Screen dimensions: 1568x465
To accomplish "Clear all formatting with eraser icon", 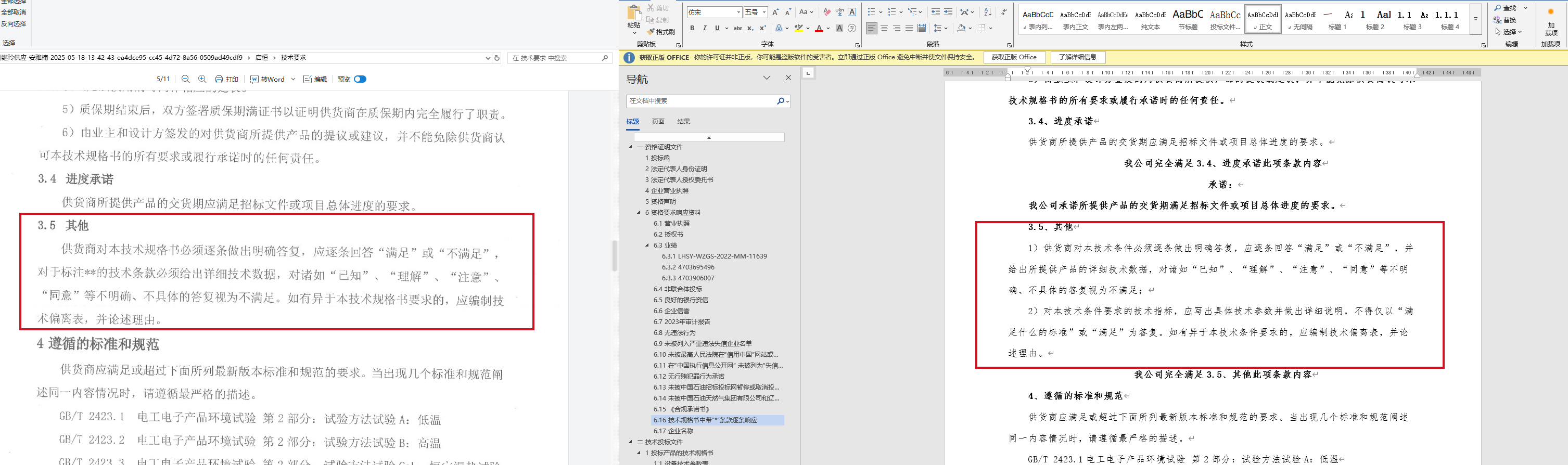I will (826, 12).
